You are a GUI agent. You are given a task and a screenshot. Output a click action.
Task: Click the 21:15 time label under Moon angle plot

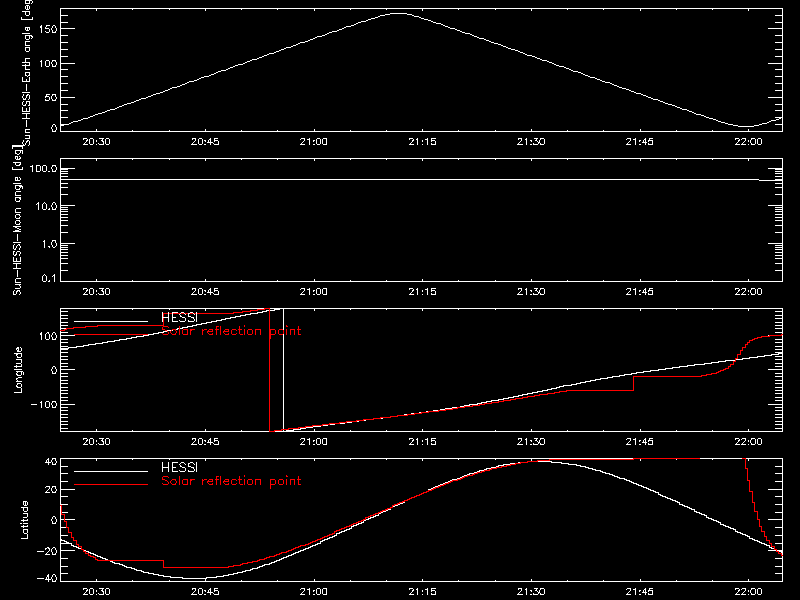coord(422,292)
